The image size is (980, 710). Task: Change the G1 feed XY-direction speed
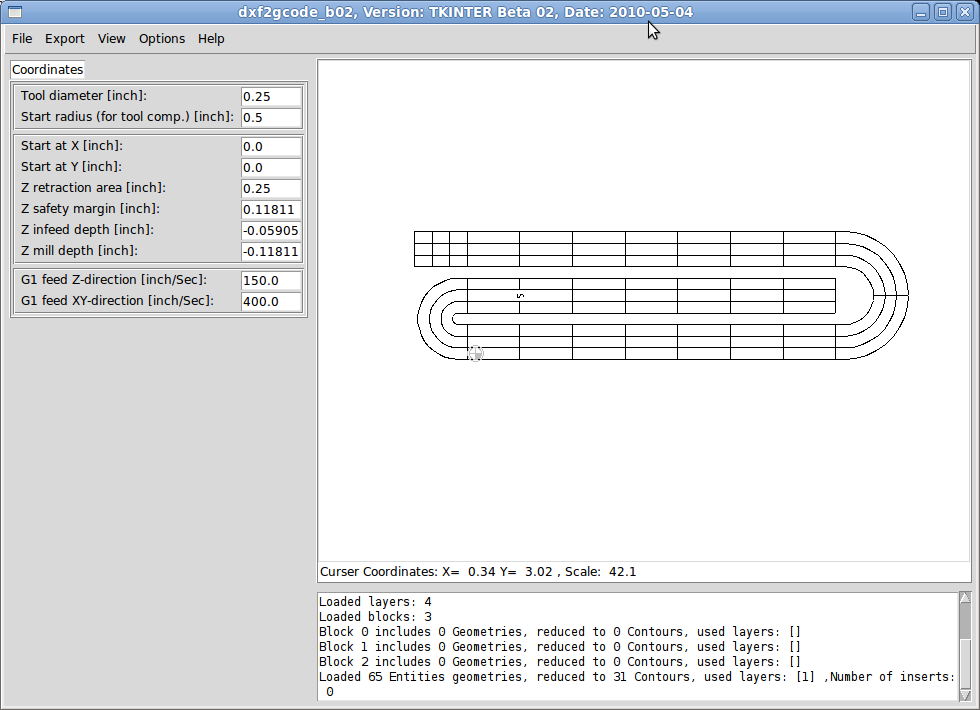pyautogui.click(x=270, y=301)
